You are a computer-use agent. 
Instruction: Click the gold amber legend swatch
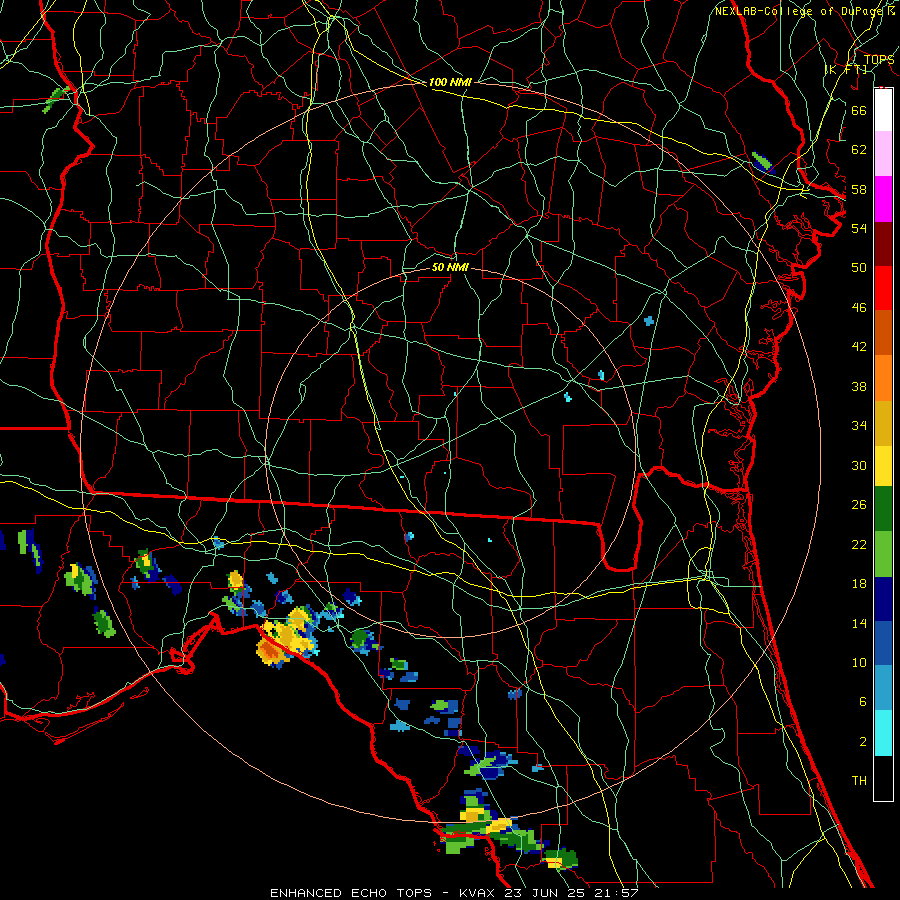(x=883, y=423)
